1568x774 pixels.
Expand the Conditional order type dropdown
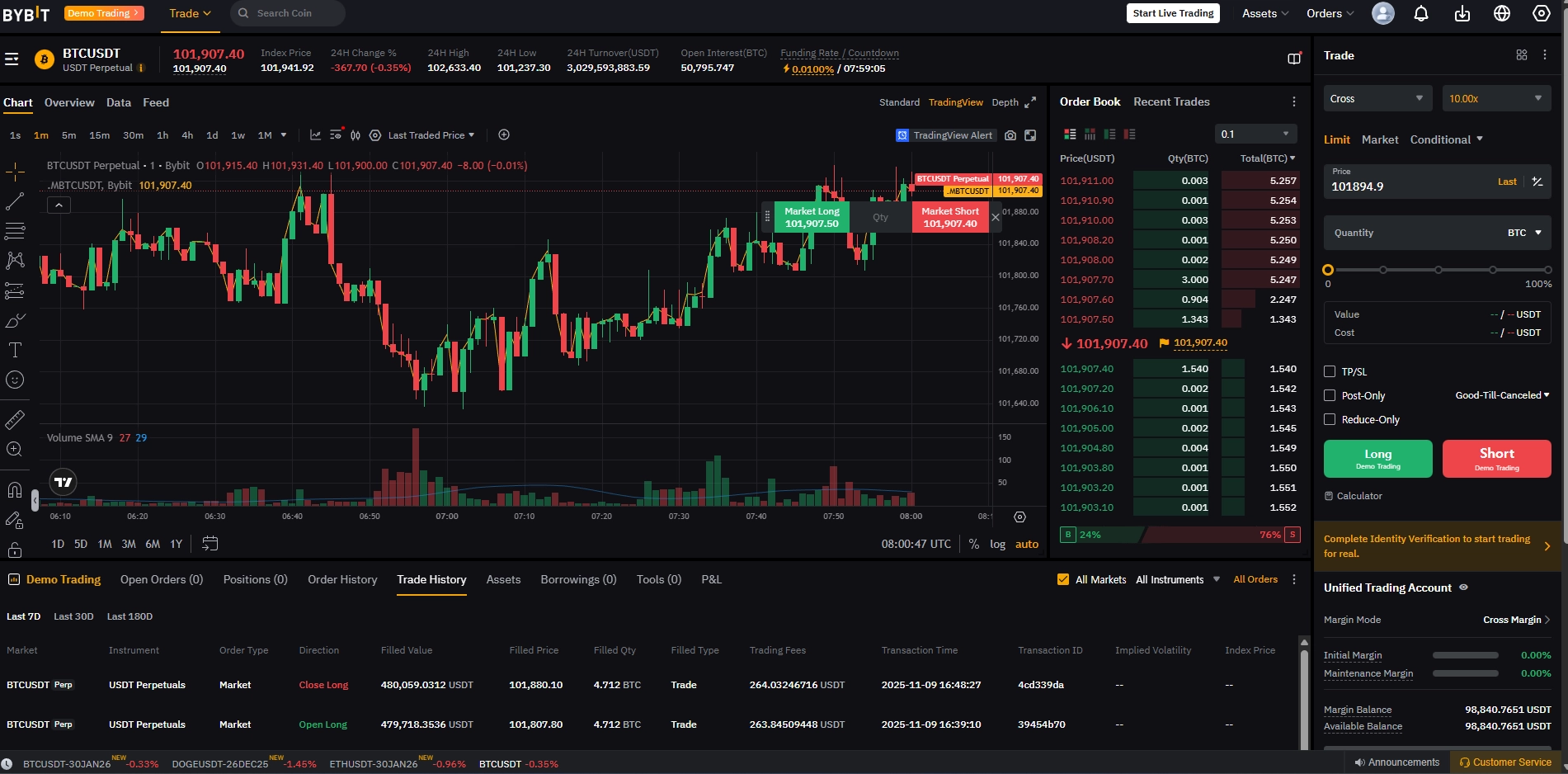pos(1447,139)
